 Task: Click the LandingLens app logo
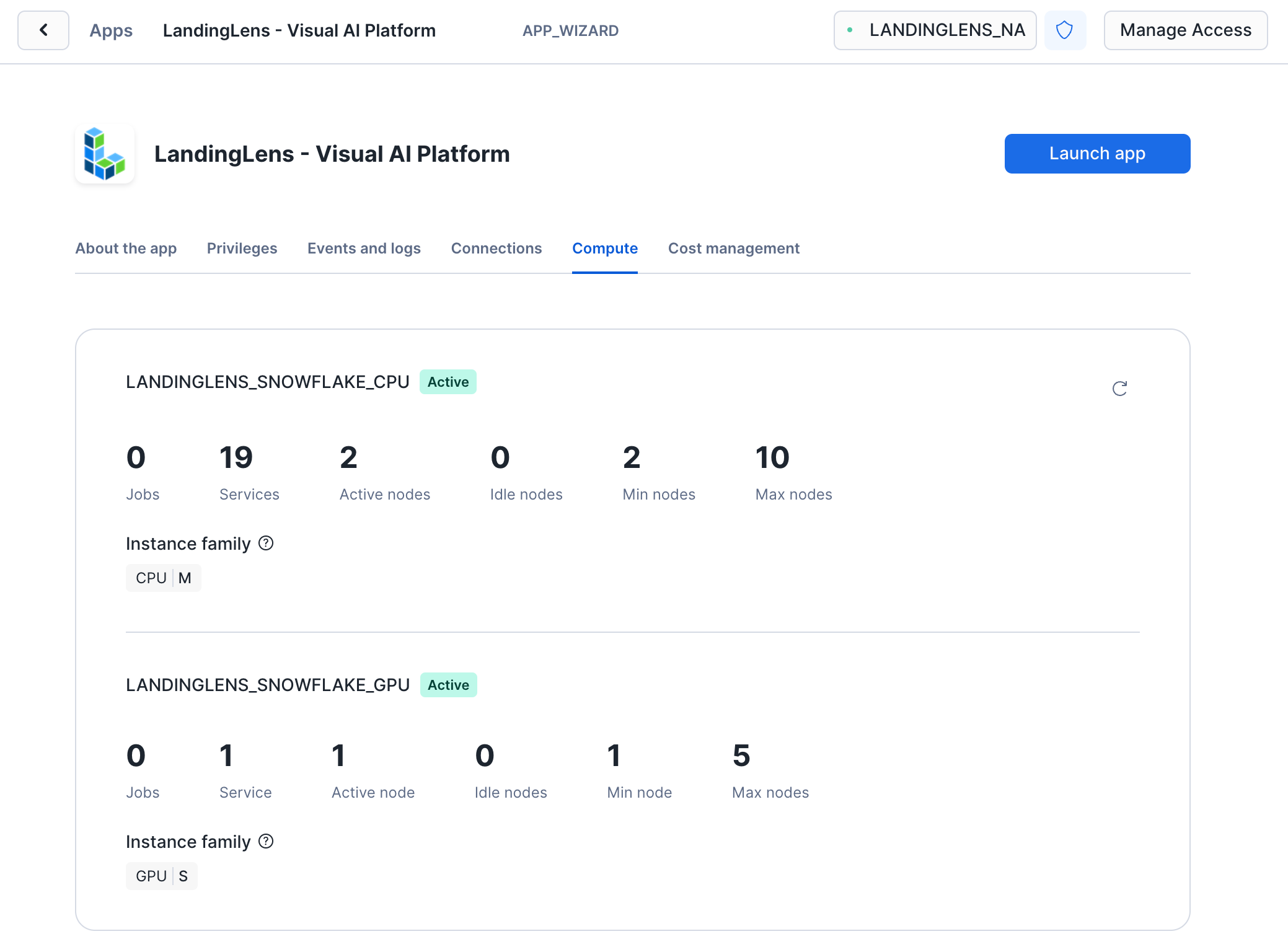point(105,154)
